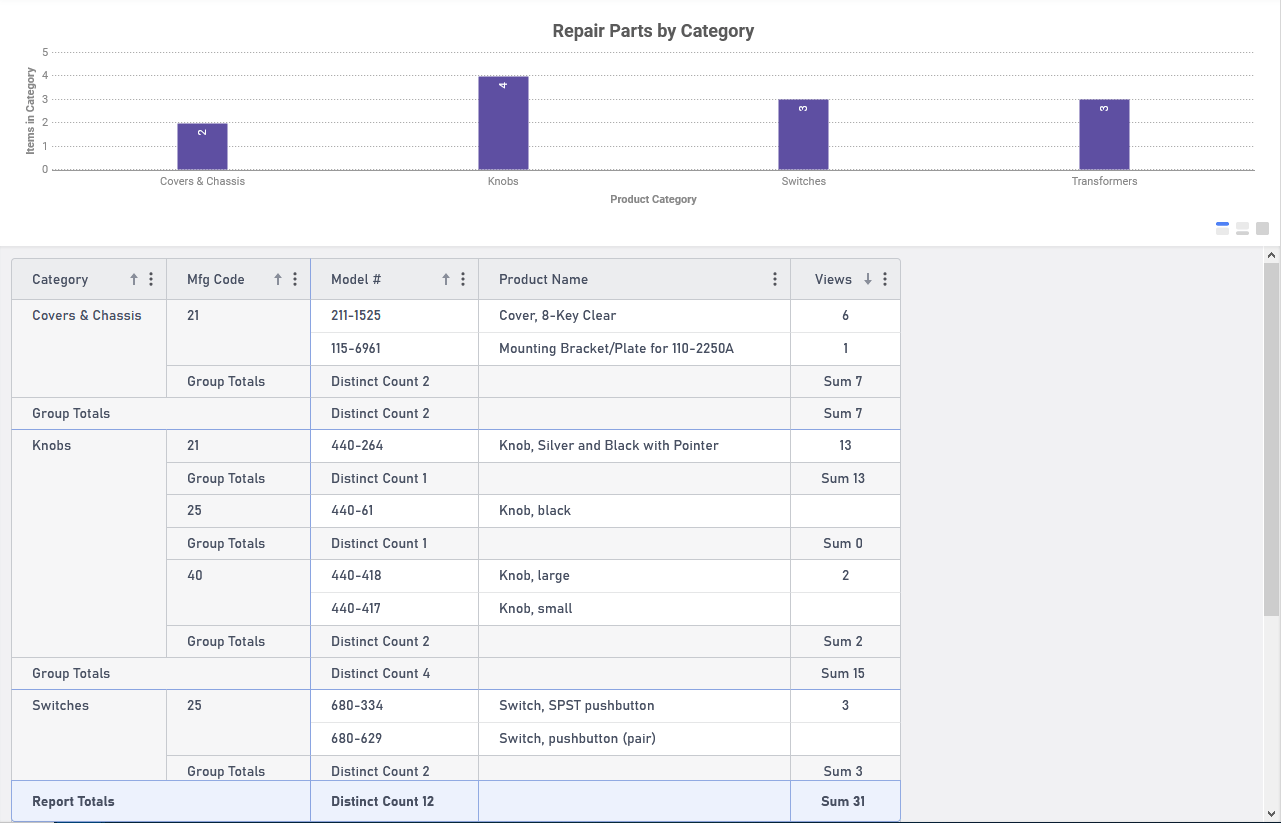Click Mounting Bracket/Plate for 110-2250A
The height and width of the screenshot is (823, 1281).
pos(617,348)
